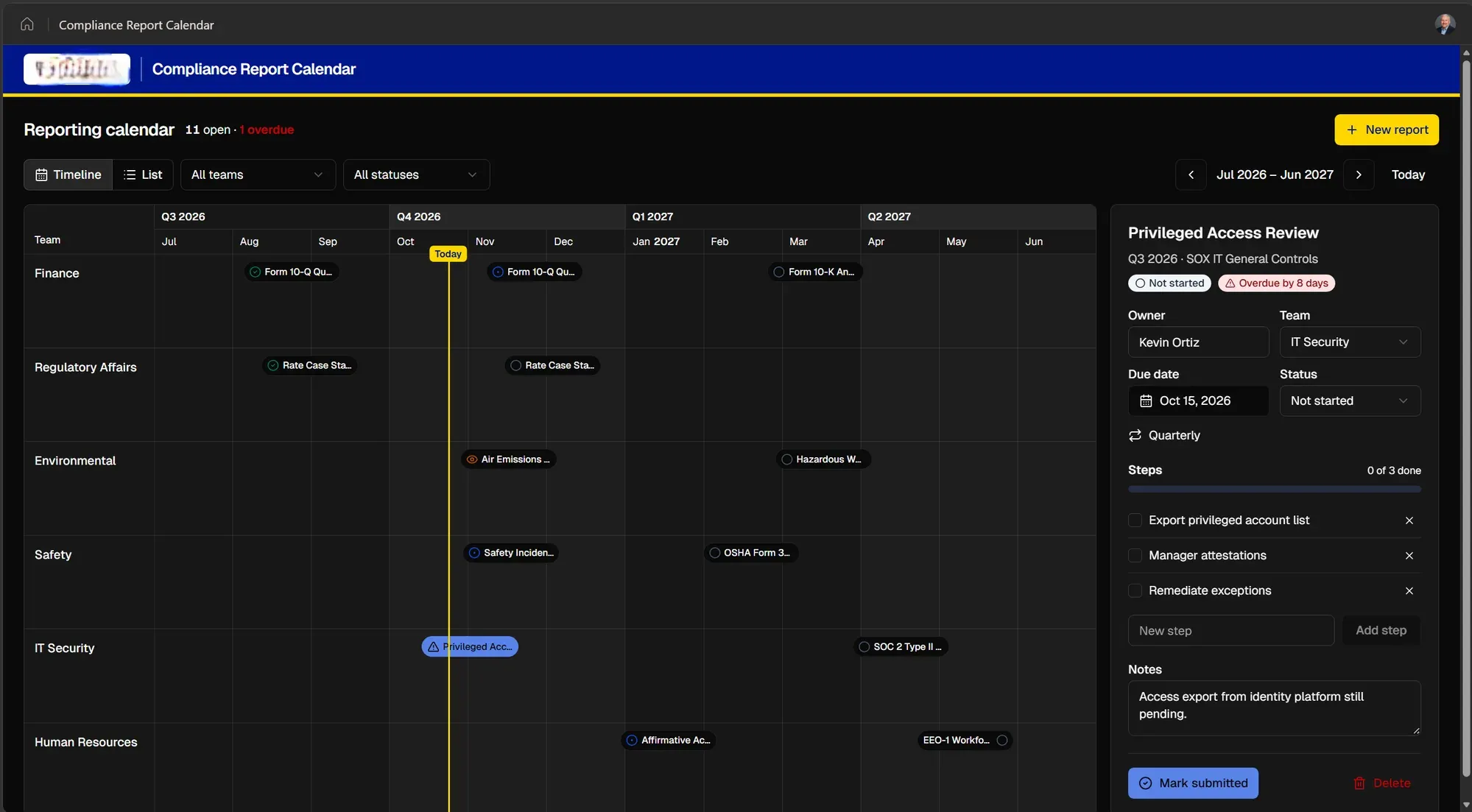This screenshot has height=812, width=1472.
Task: Open the Hazardous Waste report chip
Action: click(x=823, y=459)
